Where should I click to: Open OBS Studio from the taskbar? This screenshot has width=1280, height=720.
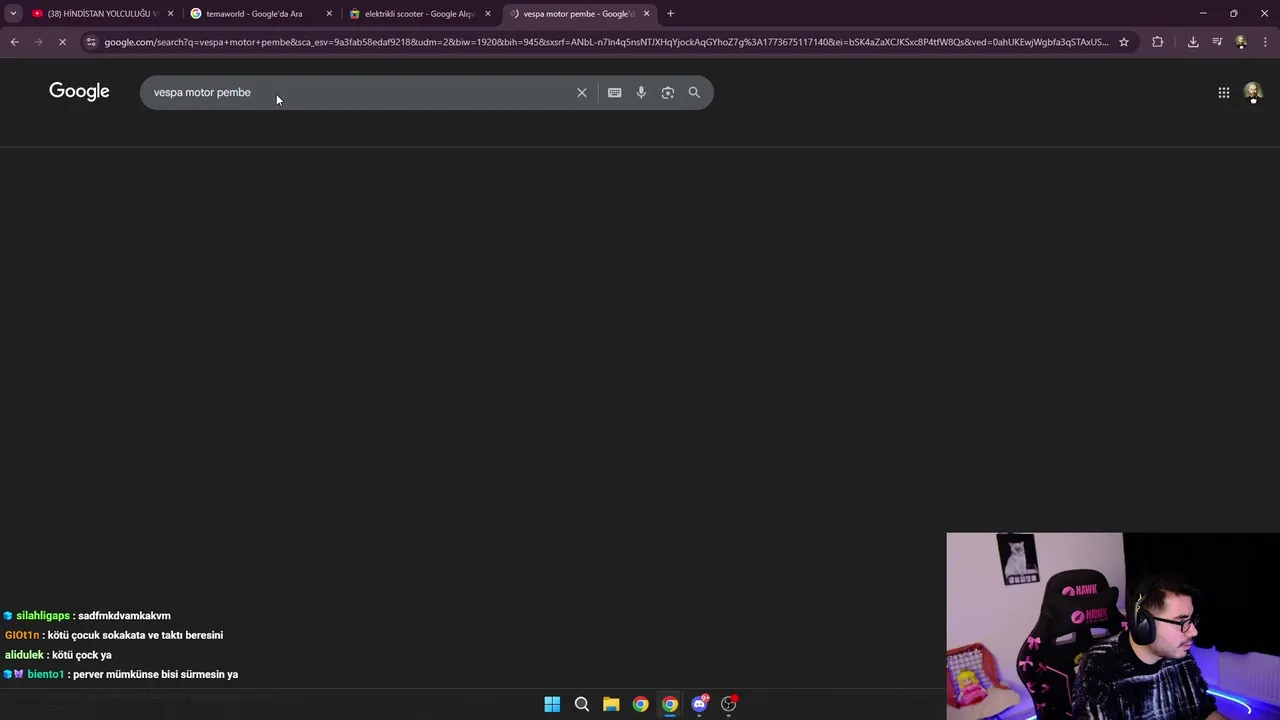pyautogui.click(x=729, y=704)
